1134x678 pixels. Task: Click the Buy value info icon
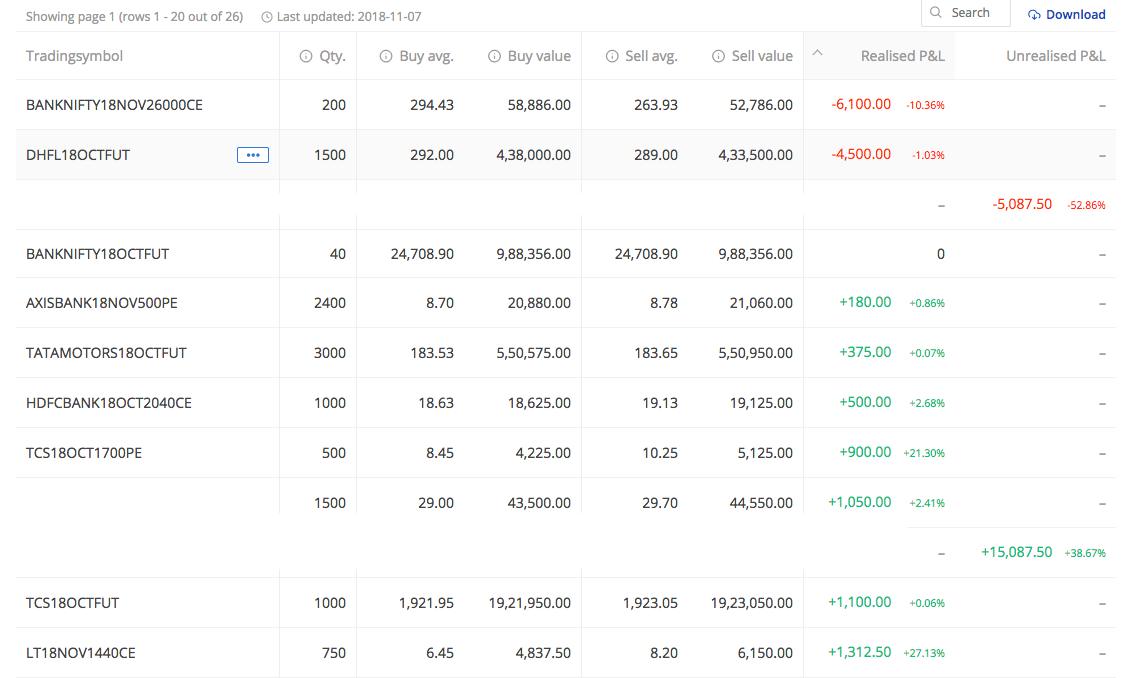coord(495,56)
